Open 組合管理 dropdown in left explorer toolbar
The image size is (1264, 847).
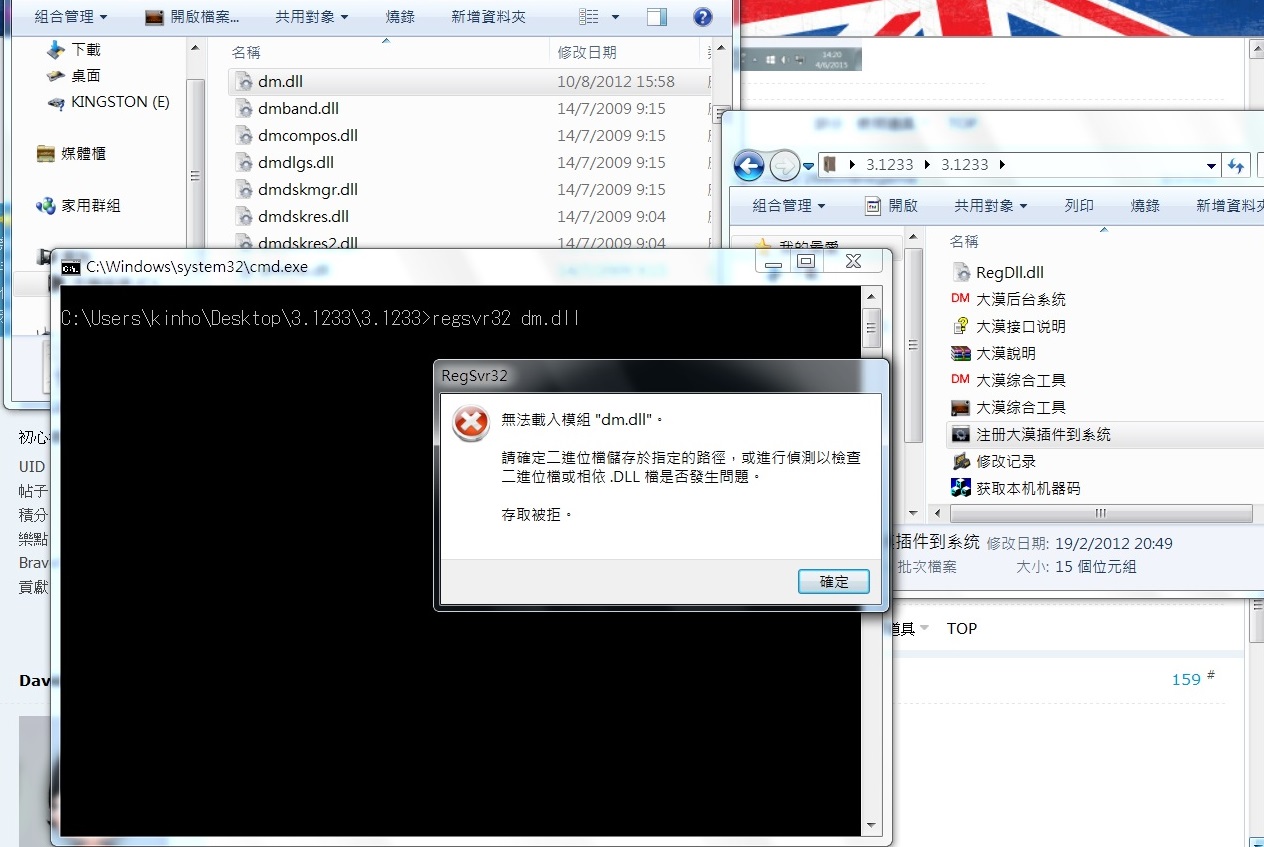71,17
